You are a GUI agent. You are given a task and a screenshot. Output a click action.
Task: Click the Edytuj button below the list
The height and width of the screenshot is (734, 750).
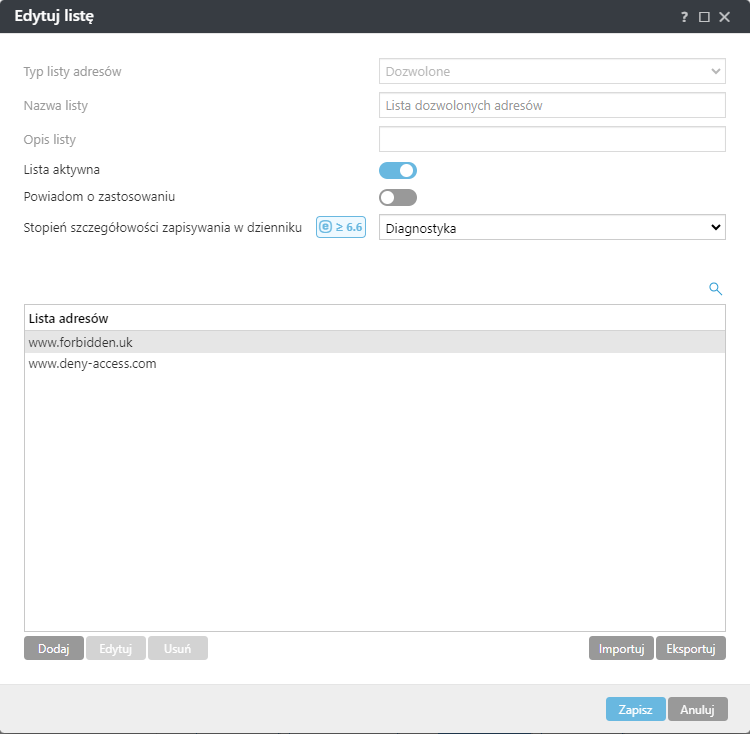click(x=116, y=648)
